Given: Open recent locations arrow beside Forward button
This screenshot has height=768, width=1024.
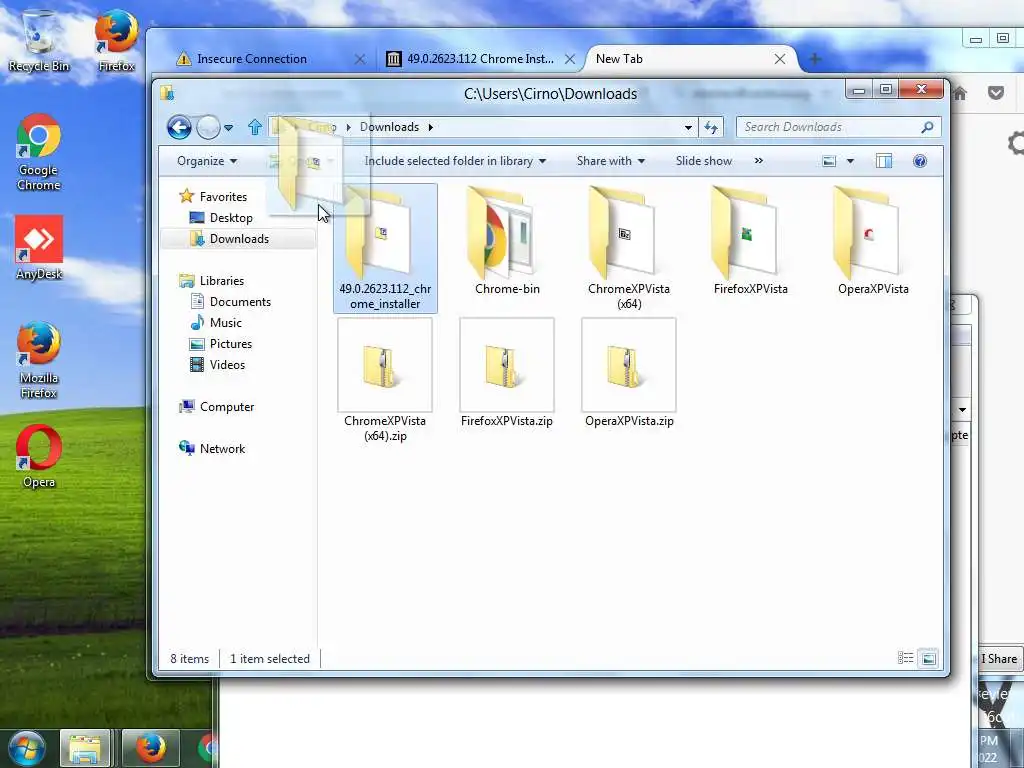Looking at the screenshot, I should [x=228, y=127].
